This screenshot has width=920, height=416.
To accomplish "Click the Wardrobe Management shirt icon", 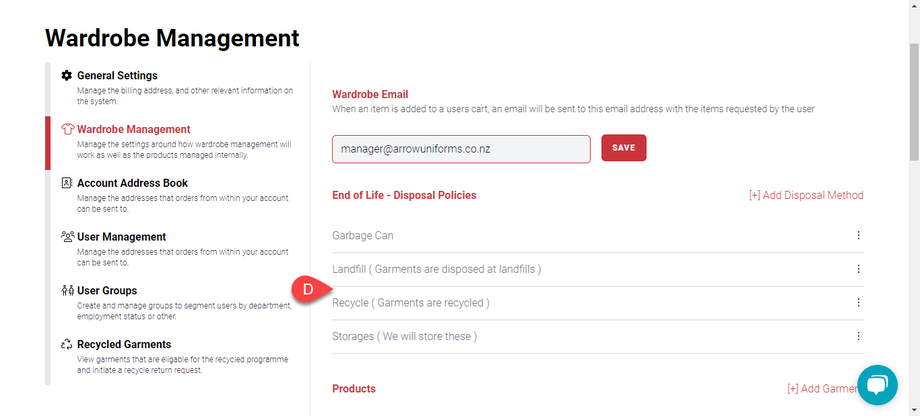I will tap(67, 129).
